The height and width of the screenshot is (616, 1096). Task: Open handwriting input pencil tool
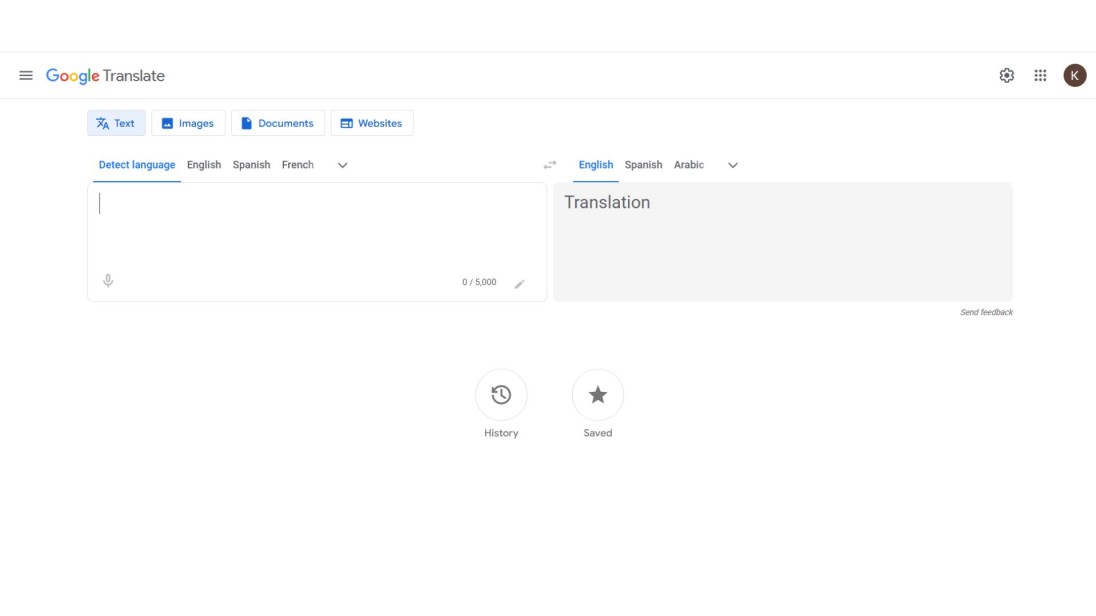(519, 283)
